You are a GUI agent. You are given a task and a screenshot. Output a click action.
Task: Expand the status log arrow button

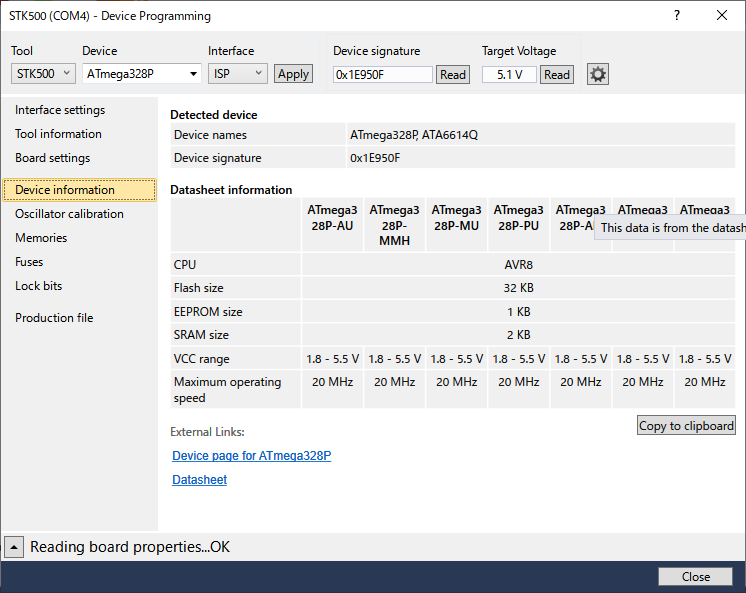(x=14, y=547)
